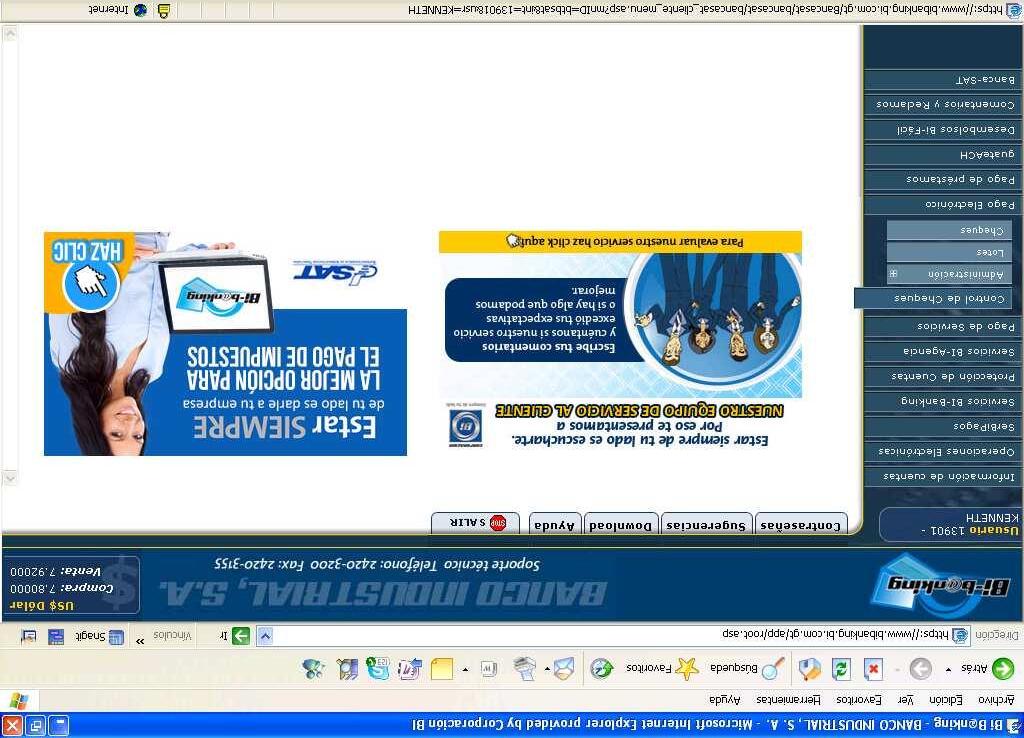Viewport: 1024px width, 738px height.
Task: Click the printer icon in toolbar
Action: point(524,668)
